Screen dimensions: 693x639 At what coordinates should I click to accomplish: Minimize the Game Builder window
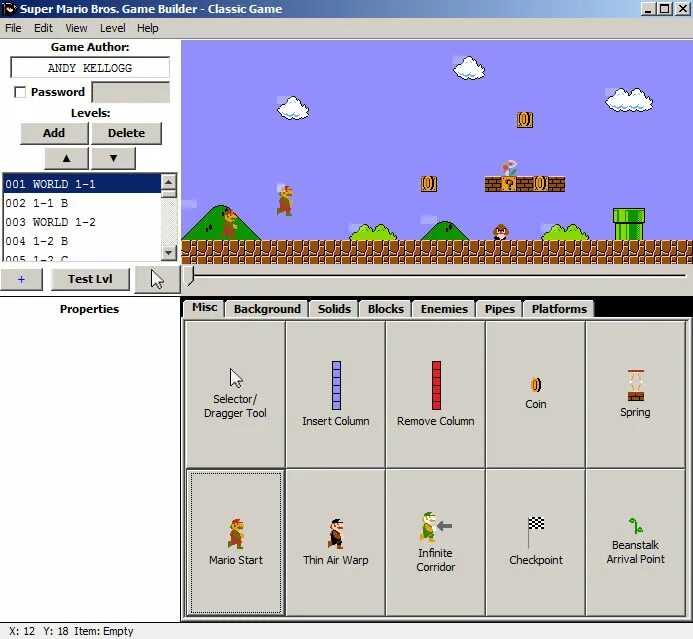pos(648,9)
